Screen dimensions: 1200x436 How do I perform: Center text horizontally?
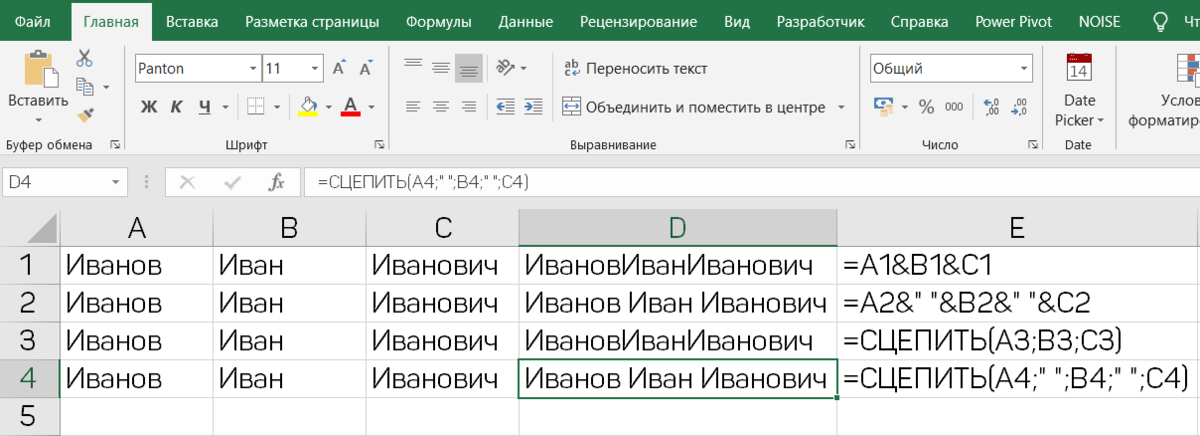[441, 106]
